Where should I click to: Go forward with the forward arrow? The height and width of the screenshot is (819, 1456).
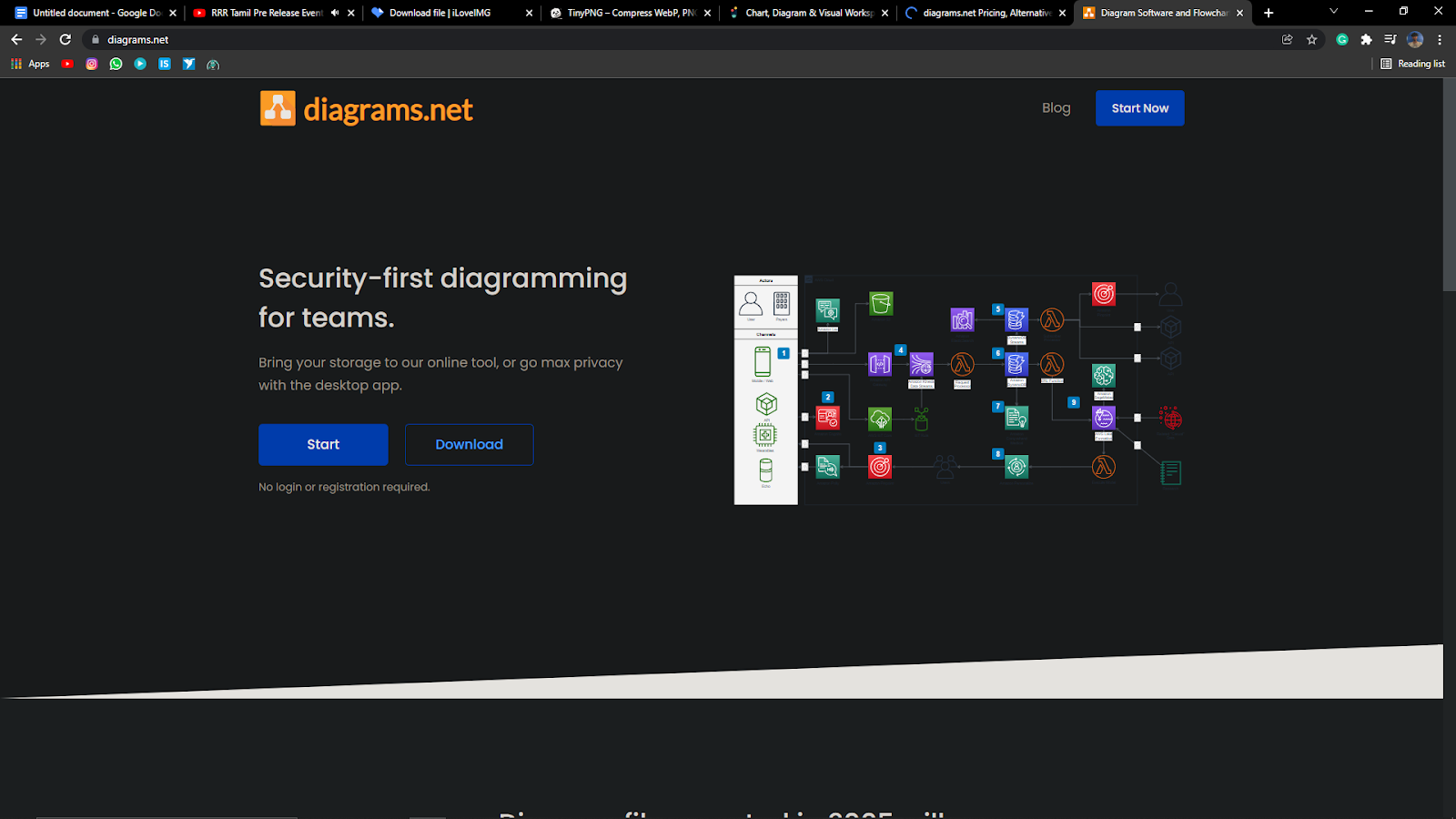pos(41,39)
